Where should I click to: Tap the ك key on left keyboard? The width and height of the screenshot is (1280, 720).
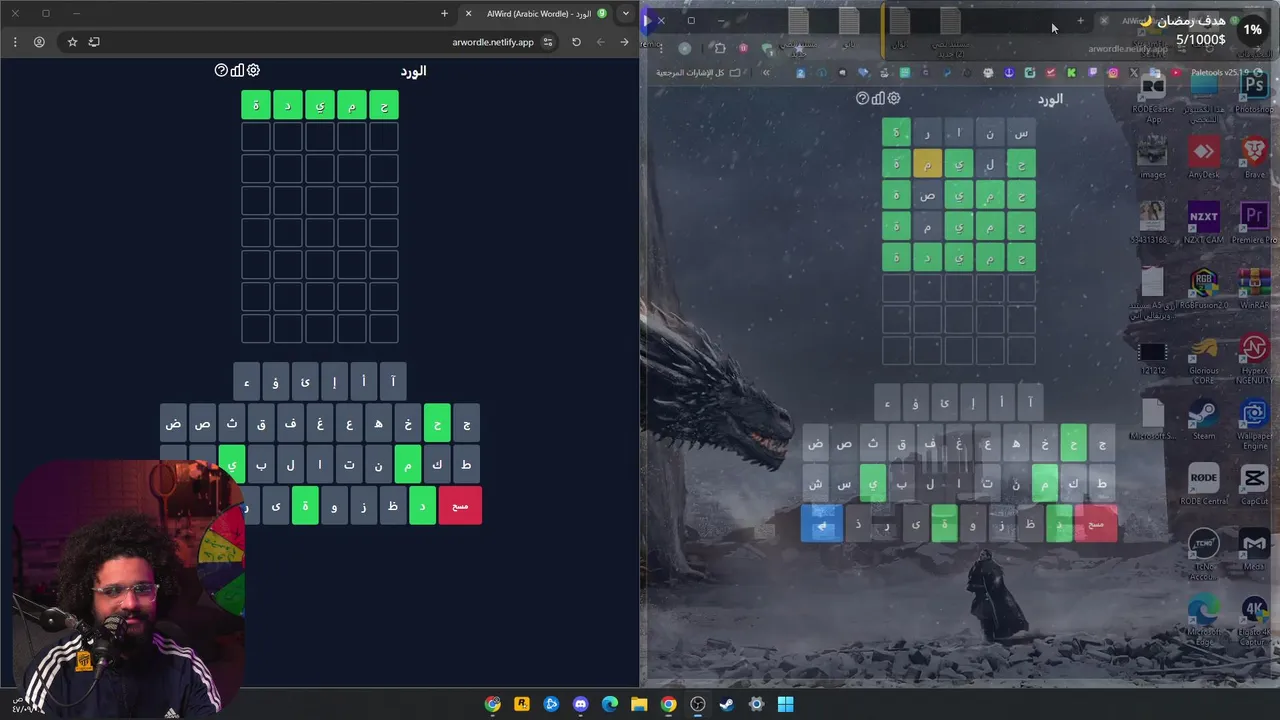tap(437, 465)
